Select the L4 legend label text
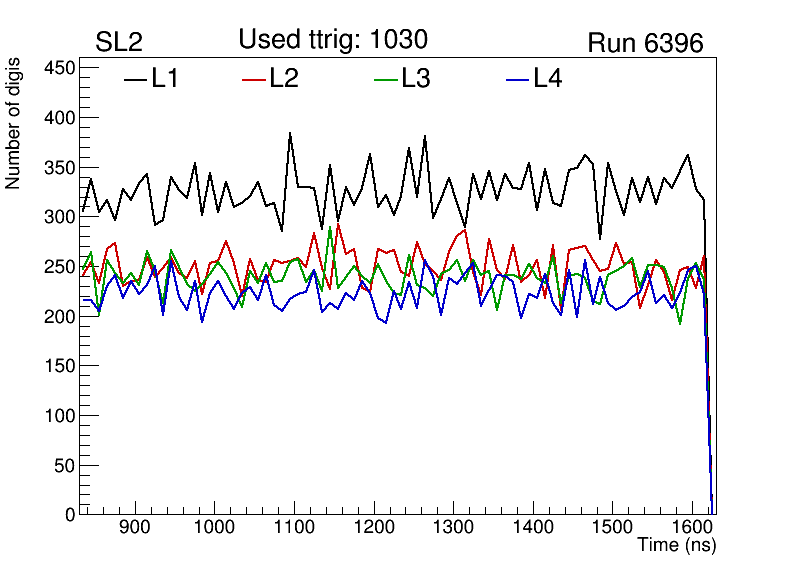 547,78
